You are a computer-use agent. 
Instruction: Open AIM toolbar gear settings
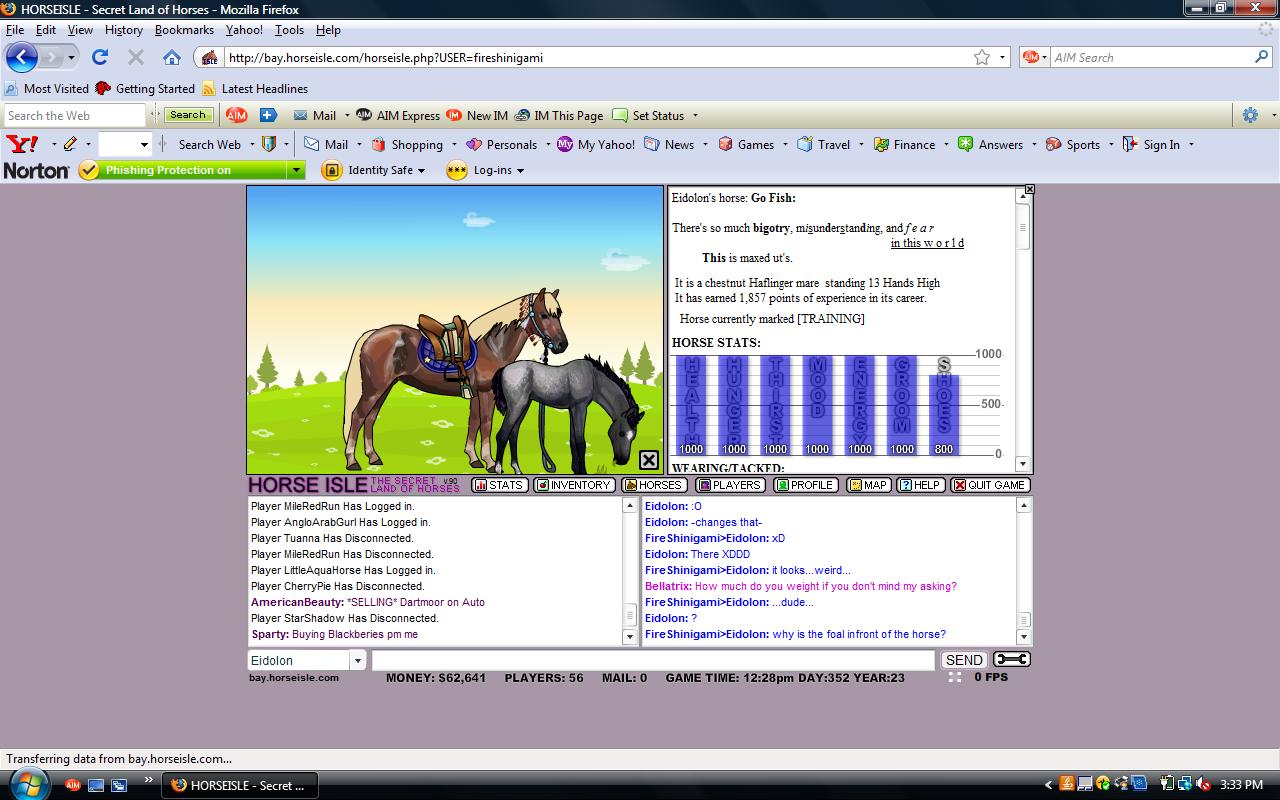1250,115
